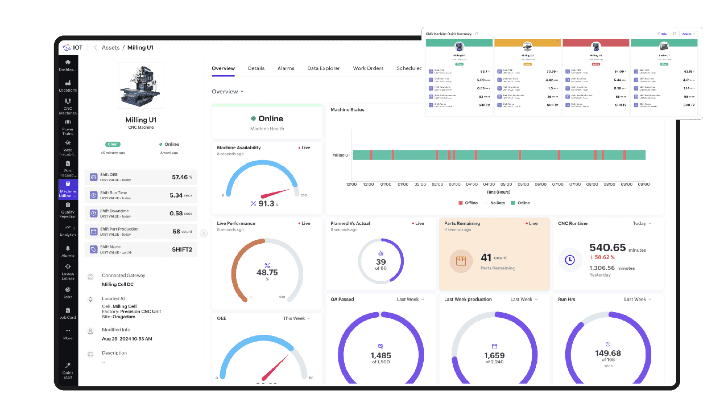728x410 pixels.
Task: Click the Modified Info person icon
Action: [91, 331]
